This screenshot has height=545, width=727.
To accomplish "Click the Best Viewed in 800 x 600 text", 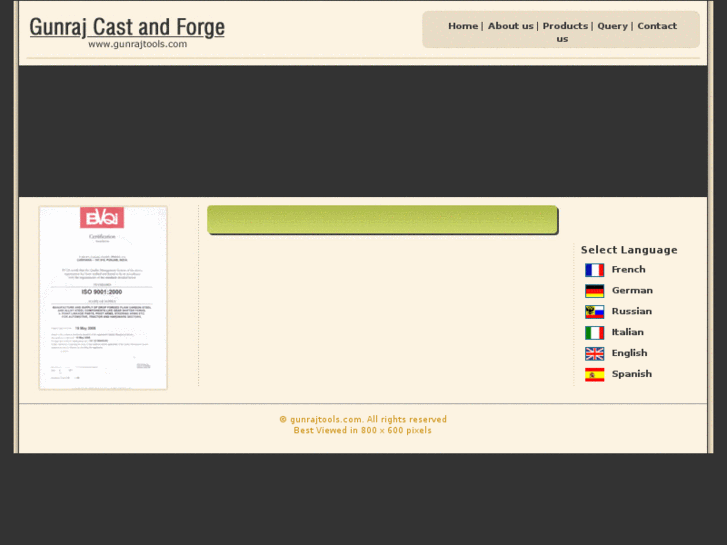I will click(x=363, y=430).
